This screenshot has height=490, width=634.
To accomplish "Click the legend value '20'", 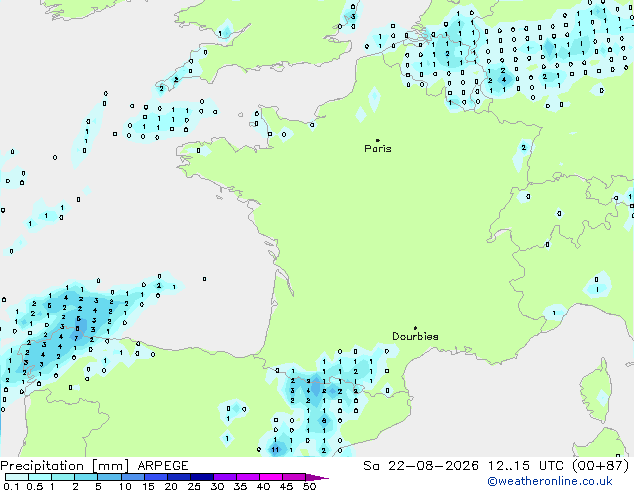I will (171, 486).
